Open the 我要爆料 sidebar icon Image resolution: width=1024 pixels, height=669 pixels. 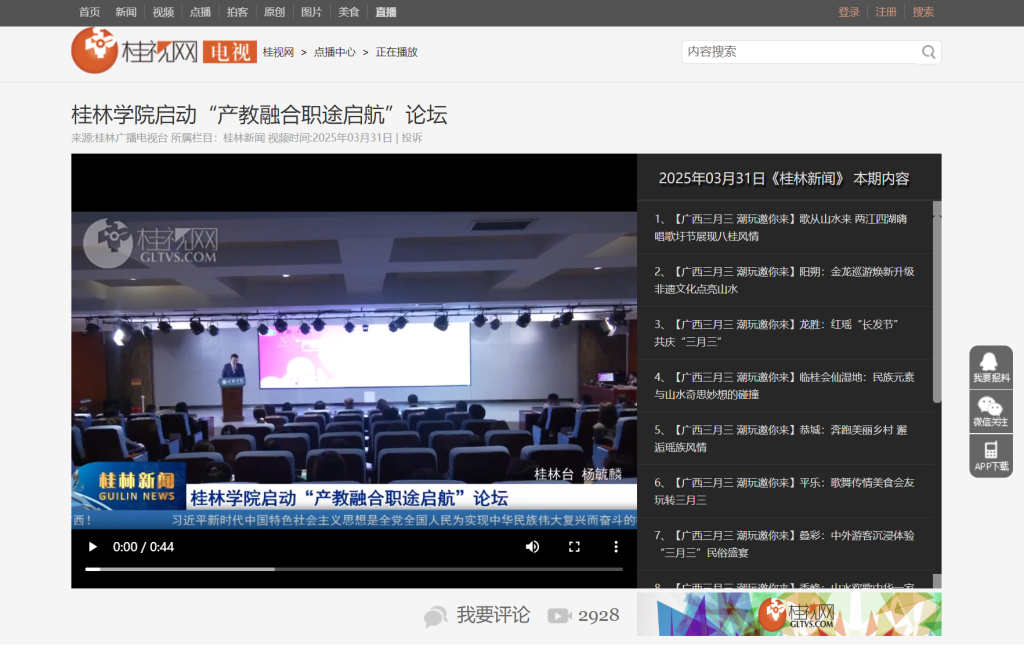point(990,367)
